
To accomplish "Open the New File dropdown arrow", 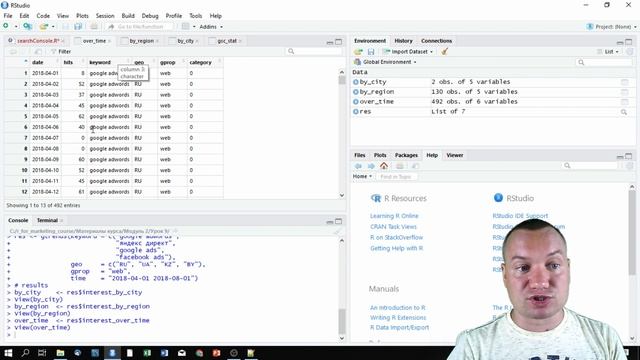I will 16,27.
